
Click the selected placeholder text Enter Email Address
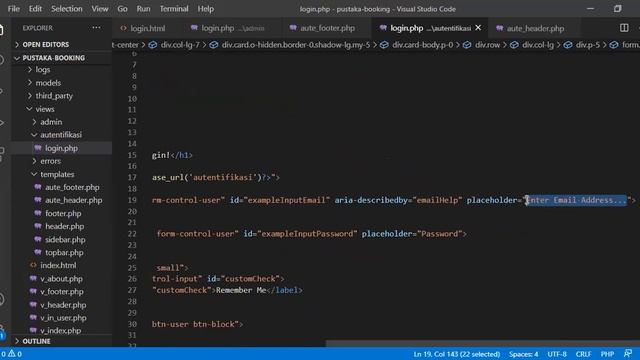coord(576,200)
